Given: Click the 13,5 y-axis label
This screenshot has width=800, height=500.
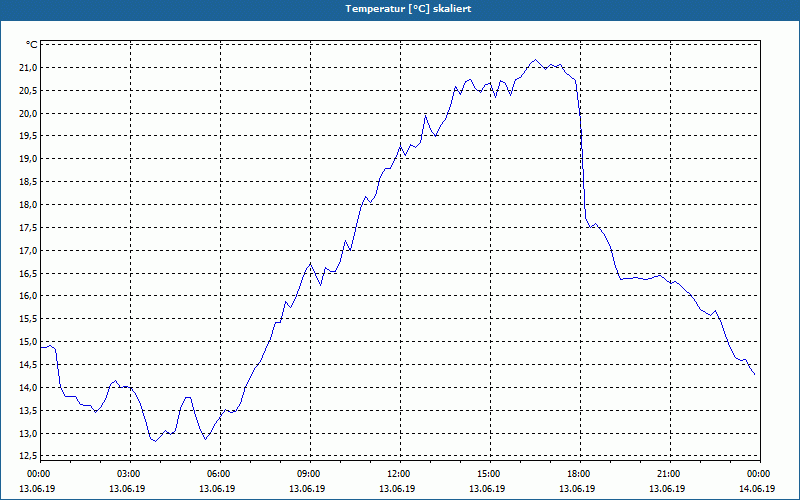Looking at the screenshot, I should (x=28, y=411).
